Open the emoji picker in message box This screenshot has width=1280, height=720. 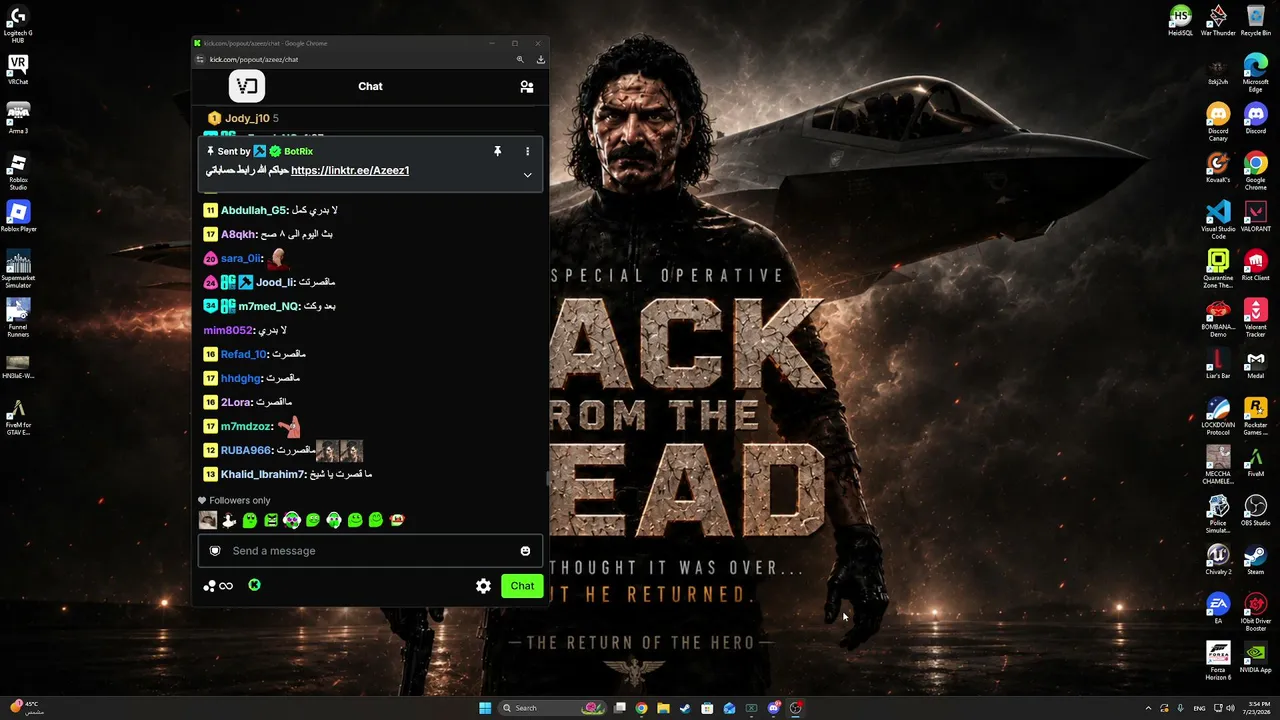click(525, 551)
